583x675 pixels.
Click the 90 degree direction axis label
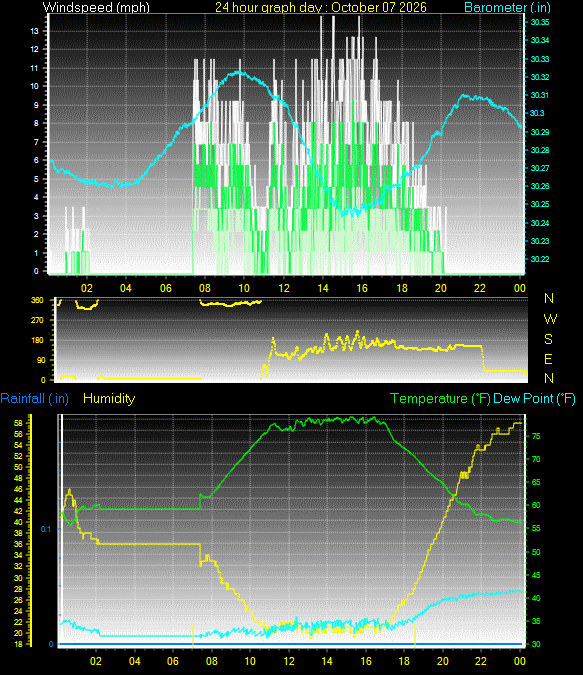[41, 360]
